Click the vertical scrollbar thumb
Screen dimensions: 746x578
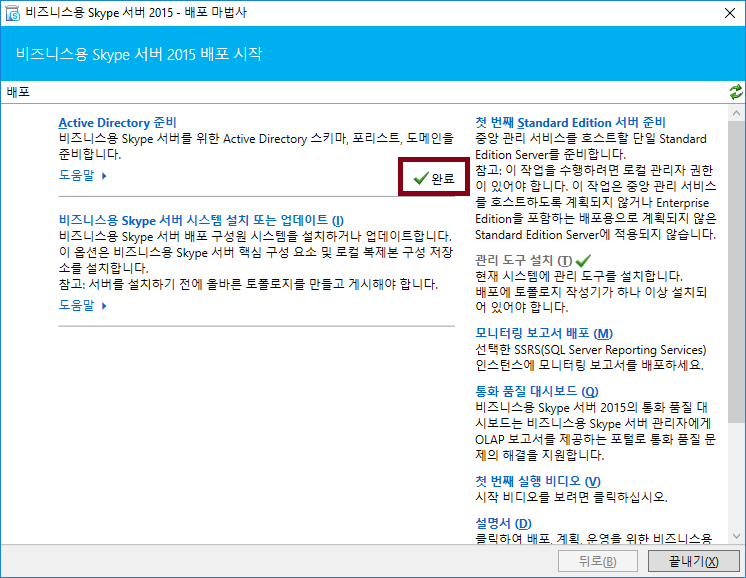click(x=736, y=271)
